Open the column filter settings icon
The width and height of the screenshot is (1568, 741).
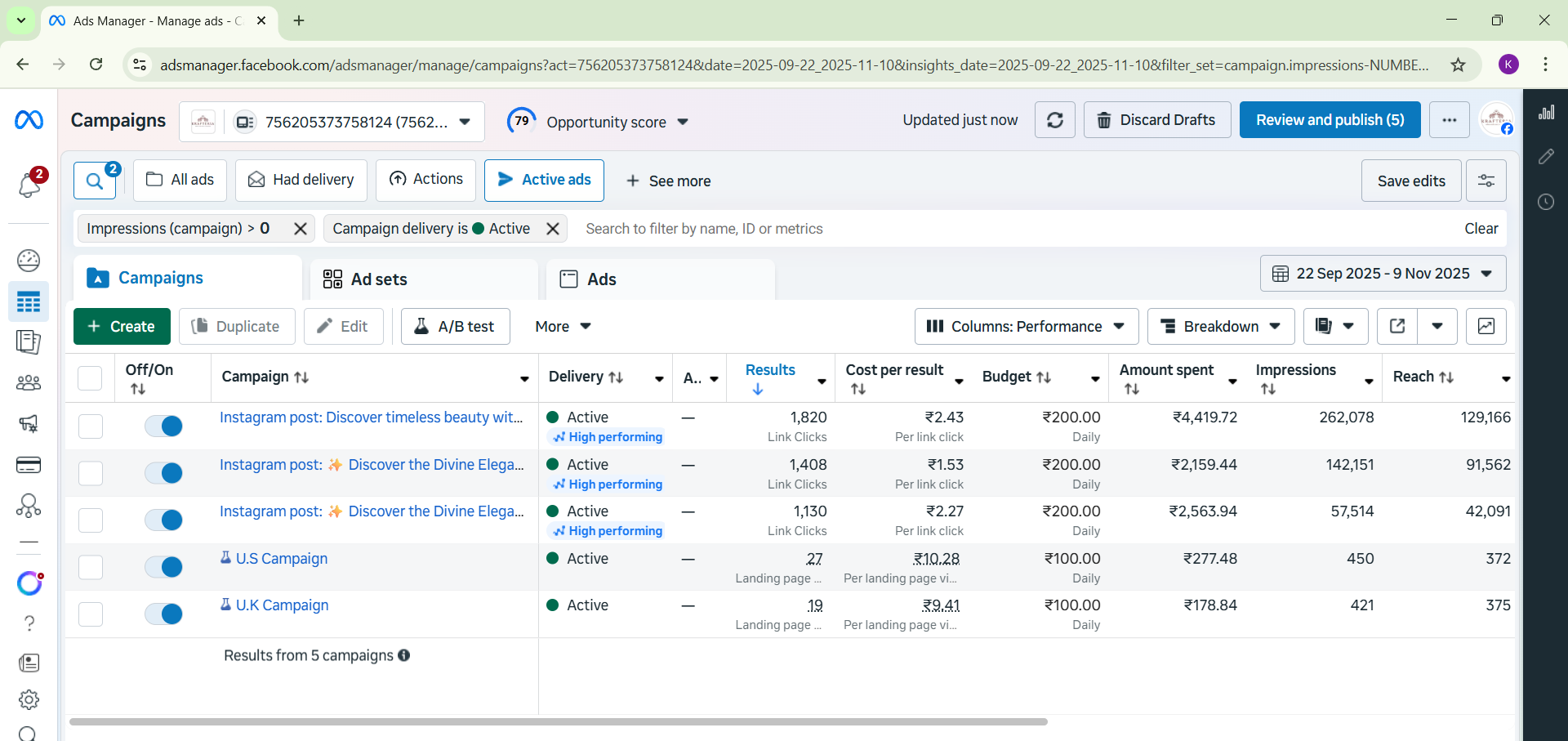(1486, 181)
